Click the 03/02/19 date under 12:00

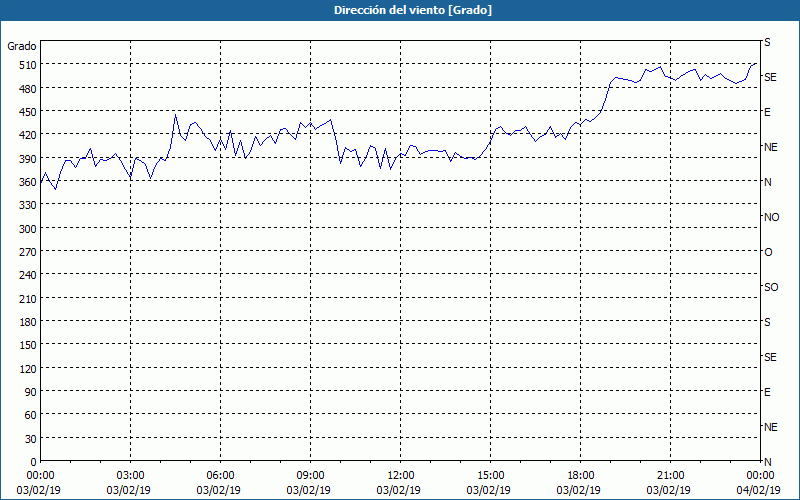coord(398,490)
